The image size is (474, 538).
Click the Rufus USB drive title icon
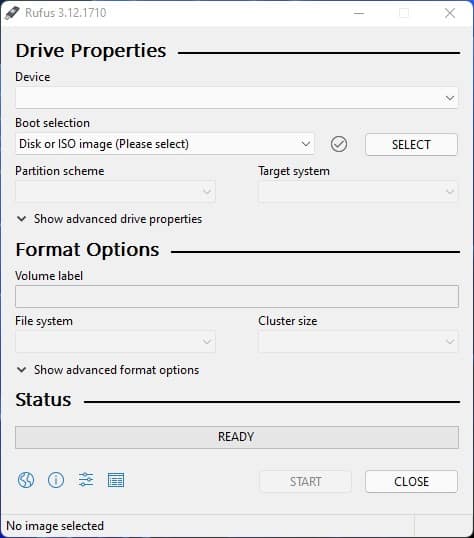tap(12, 13)
